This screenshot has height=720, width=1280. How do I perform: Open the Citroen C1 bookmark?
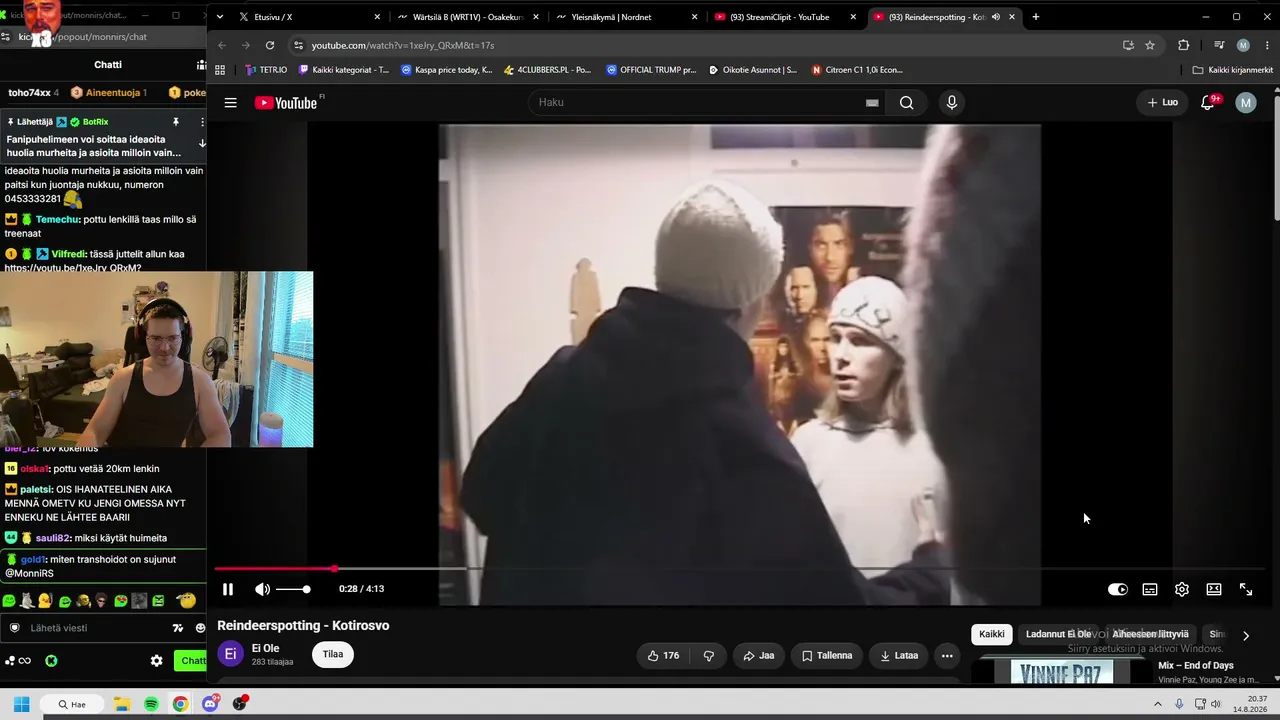click(x=857, y=70)
